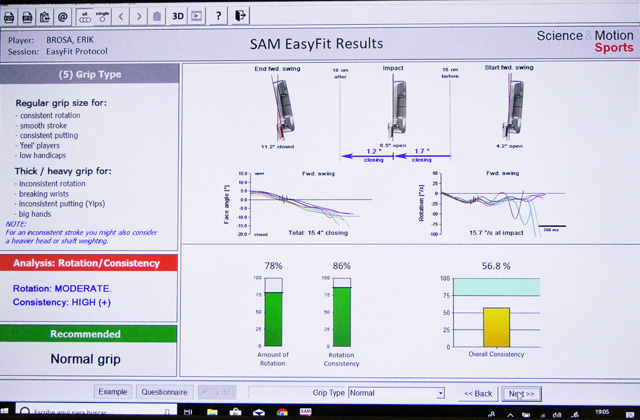The height and width of the screenshot is (420, 640).
Task: Click the 86% rotation consistency value
Action: pyautogui.click(x=342, y=266)
